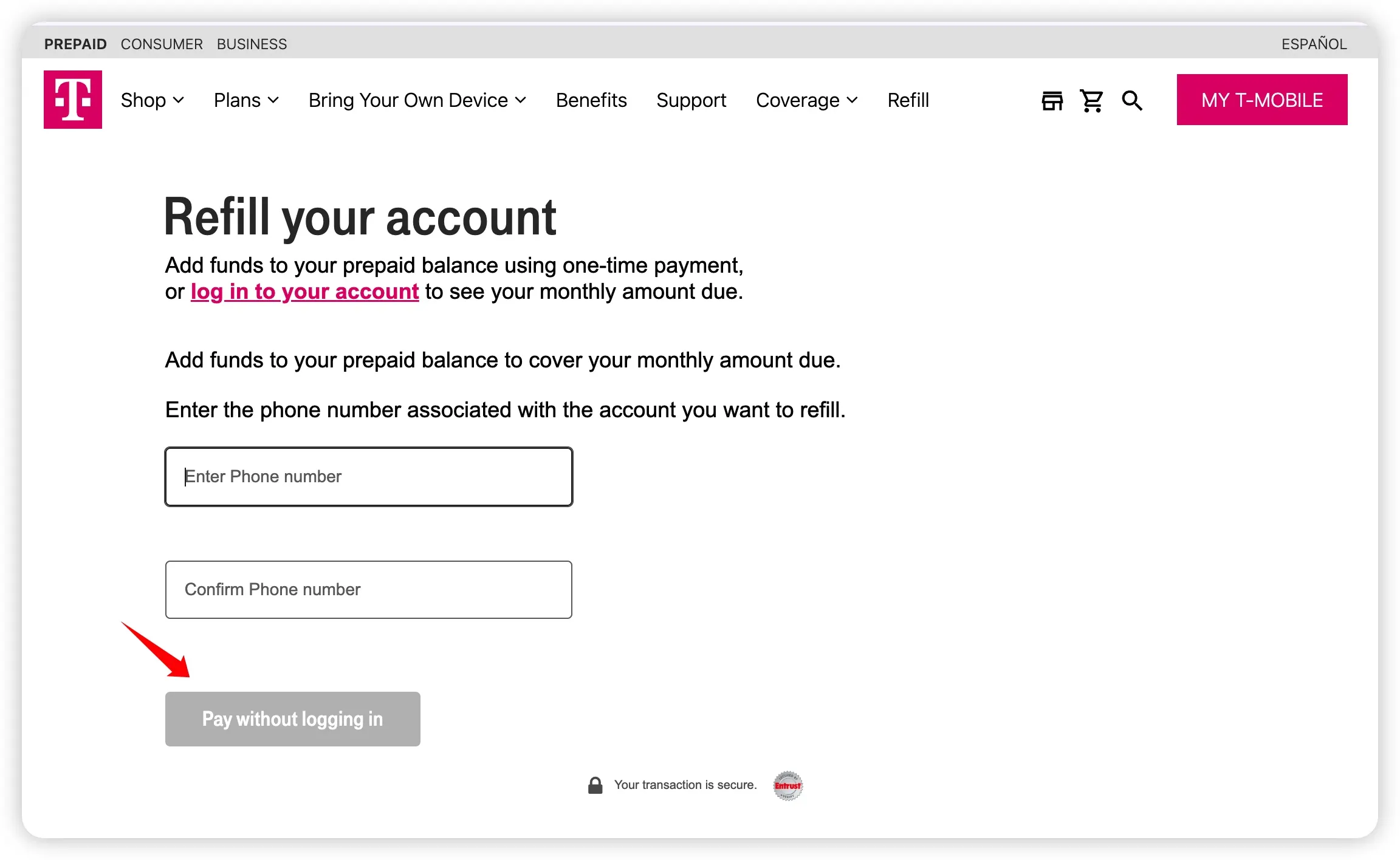Click the Entrust security seal
The image size is (1400, 860).
(787, 785)
